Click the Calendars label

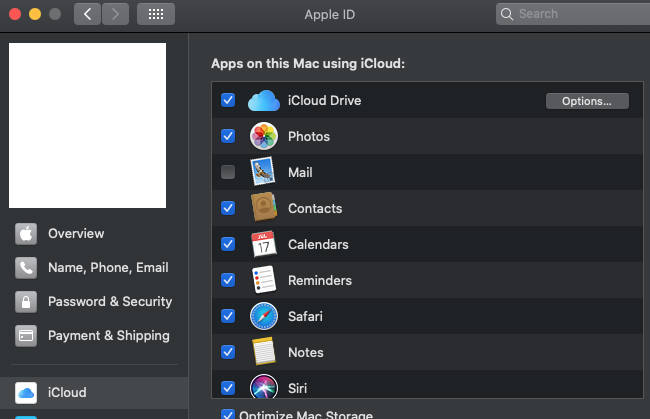pyautogui.click(x=318, y=245)
